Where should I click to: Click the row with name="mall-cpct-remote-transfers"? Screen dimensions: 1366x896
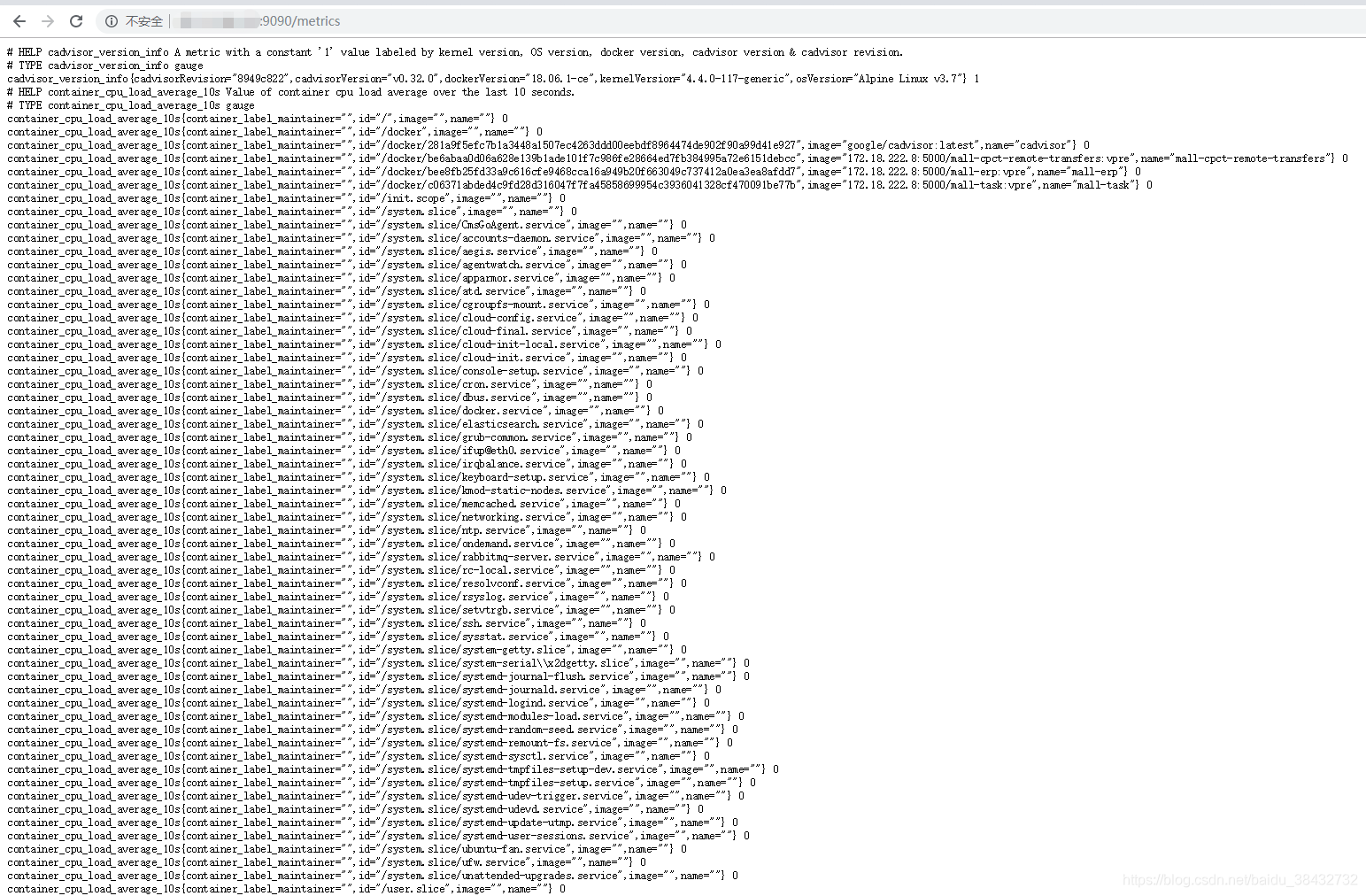677,158
